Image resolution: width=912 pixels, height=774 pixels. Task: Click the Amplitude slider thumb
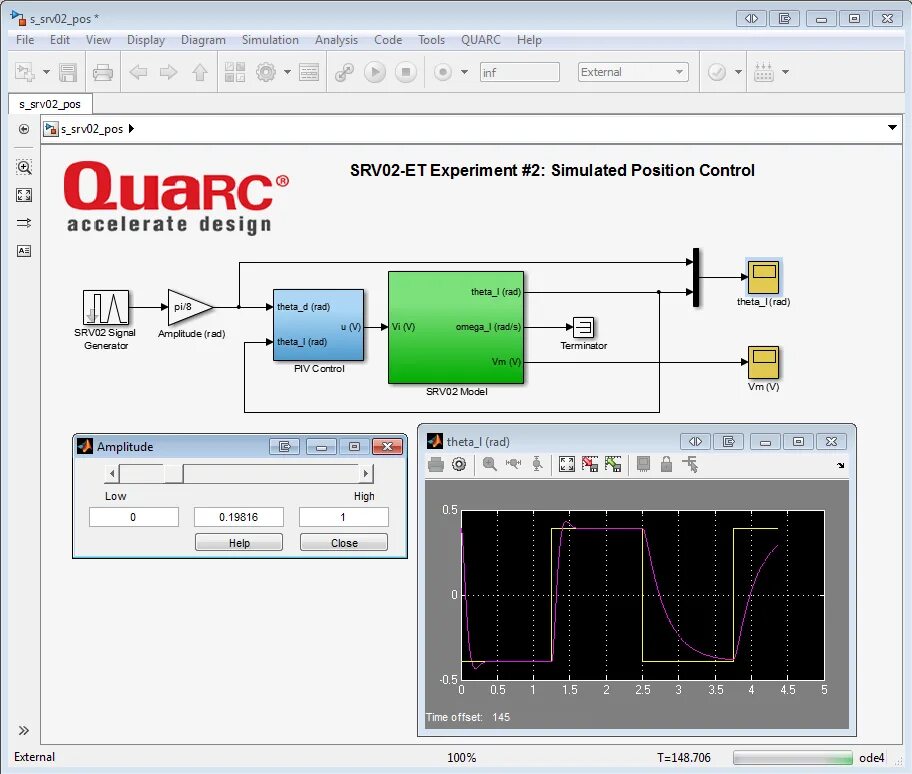(173, 474)
